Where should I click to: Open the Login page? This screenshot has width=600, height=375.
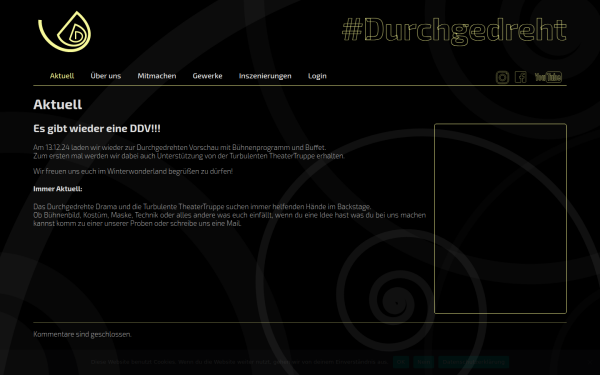pos(317,76)
